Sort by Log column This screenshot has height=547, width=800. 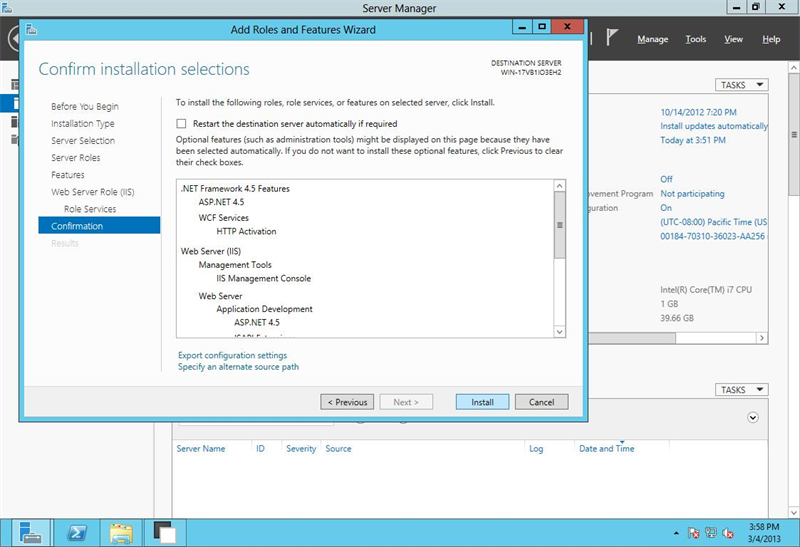(x=536, y=449)
